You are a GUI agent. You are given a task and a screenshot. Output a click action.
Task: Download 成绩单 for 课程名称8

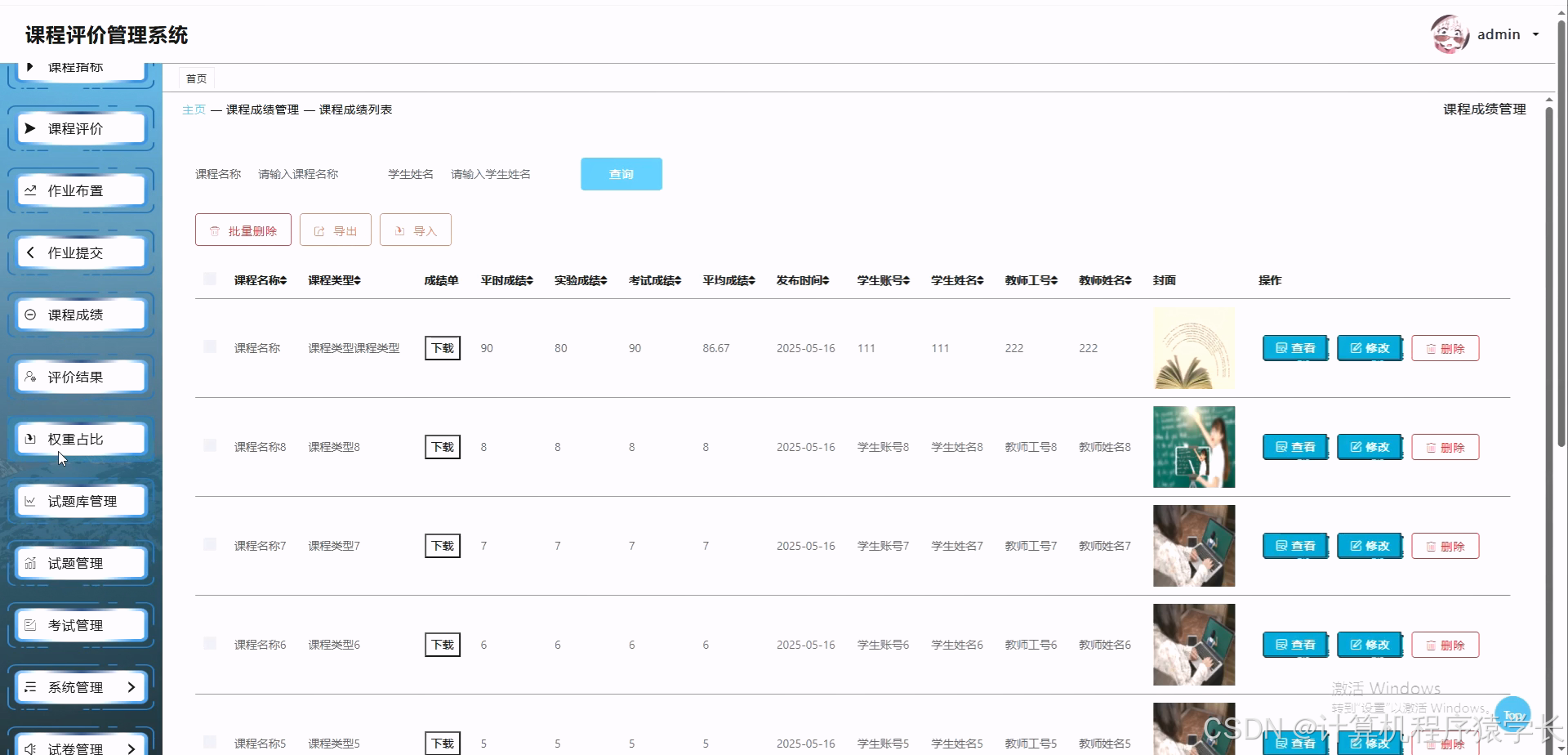tap(443, 447)
